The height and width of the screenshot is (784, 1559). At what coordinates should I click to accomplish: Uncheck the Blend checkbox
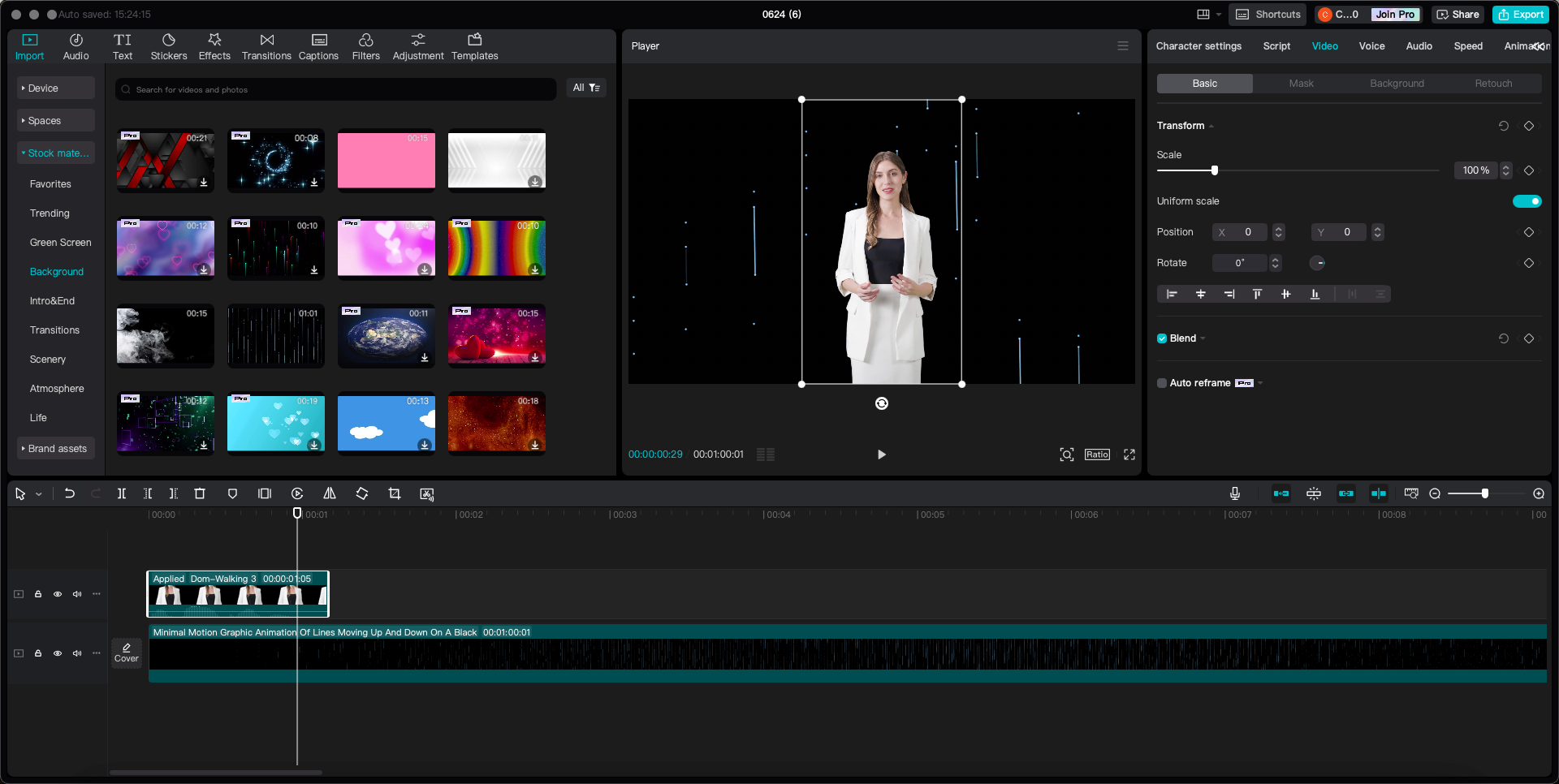coord(1161,338)
